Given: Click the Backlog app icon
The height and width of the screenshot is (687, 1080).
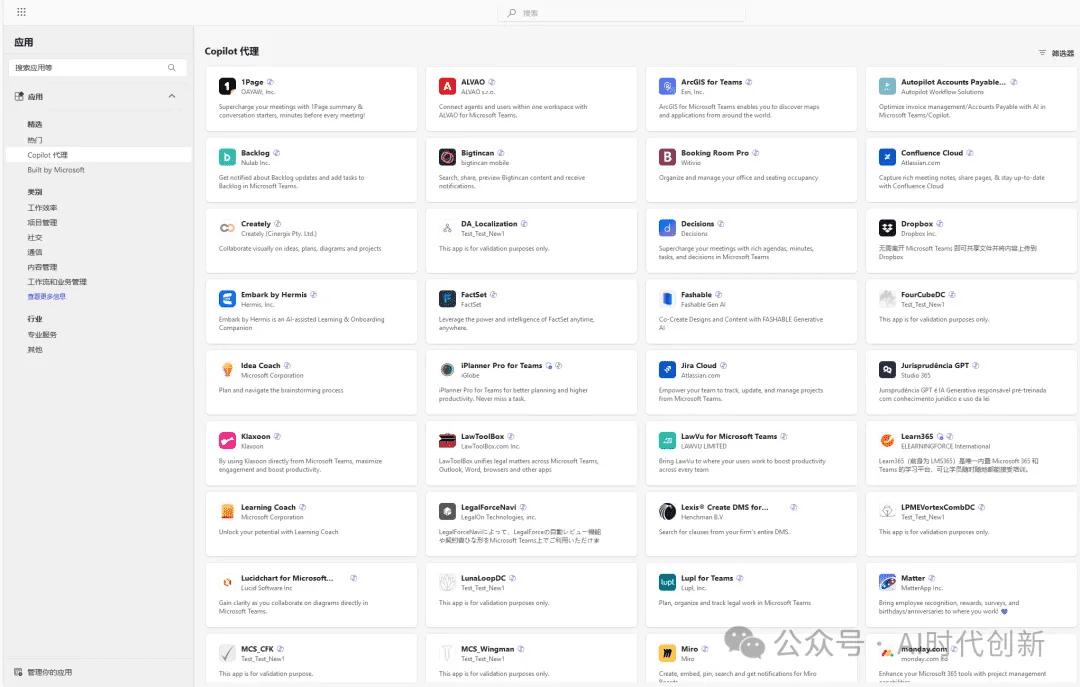Looking at the screenshot, I should tap(227, 157).
